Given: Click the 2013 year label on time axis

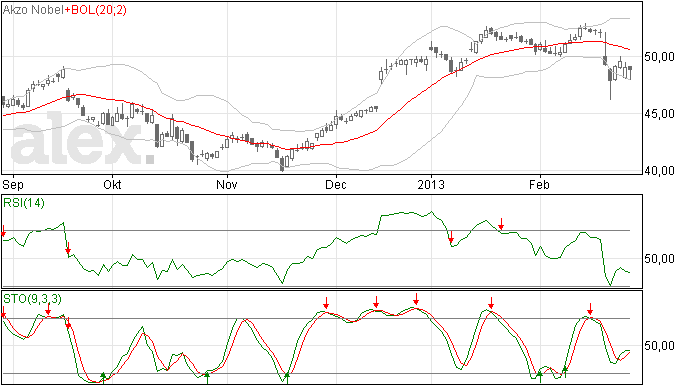Looking at the screenshot, I should pos(431,184).
